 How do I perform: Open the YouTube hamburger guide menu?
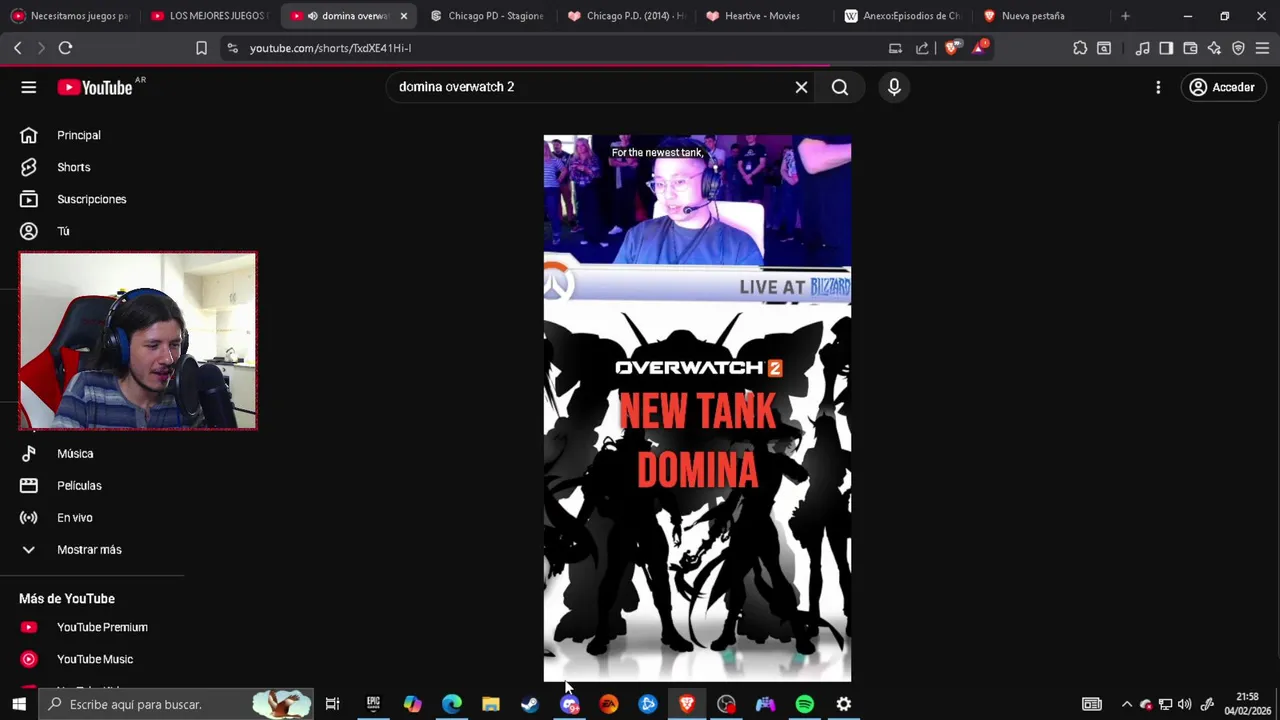tap(29, 87)
